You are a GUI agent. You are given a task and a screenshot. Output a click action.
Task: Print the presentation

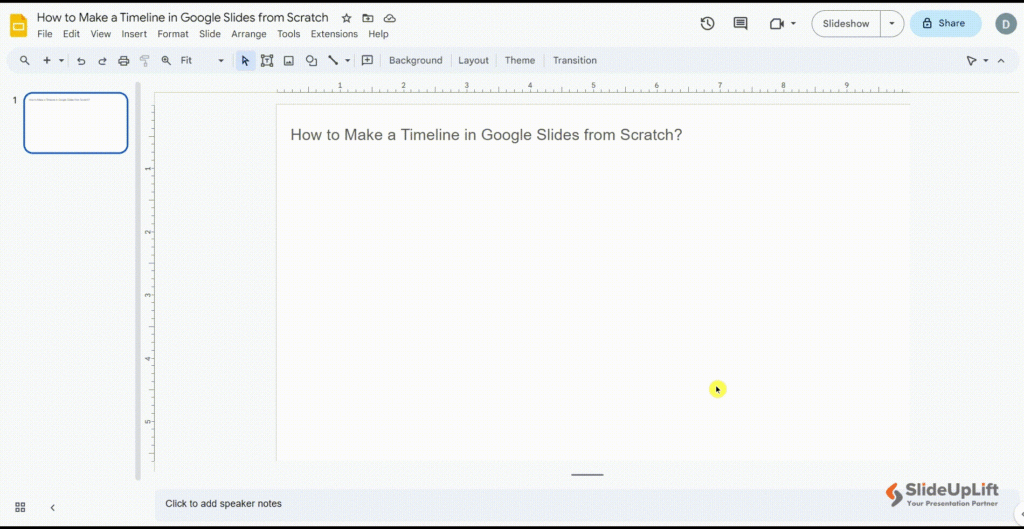[123, 61]
